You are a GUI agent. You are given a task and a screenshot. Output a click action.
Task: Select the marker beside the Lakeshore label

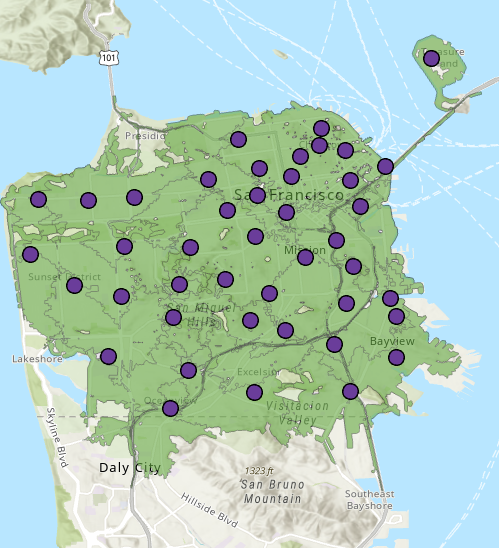tap(108, 357)
